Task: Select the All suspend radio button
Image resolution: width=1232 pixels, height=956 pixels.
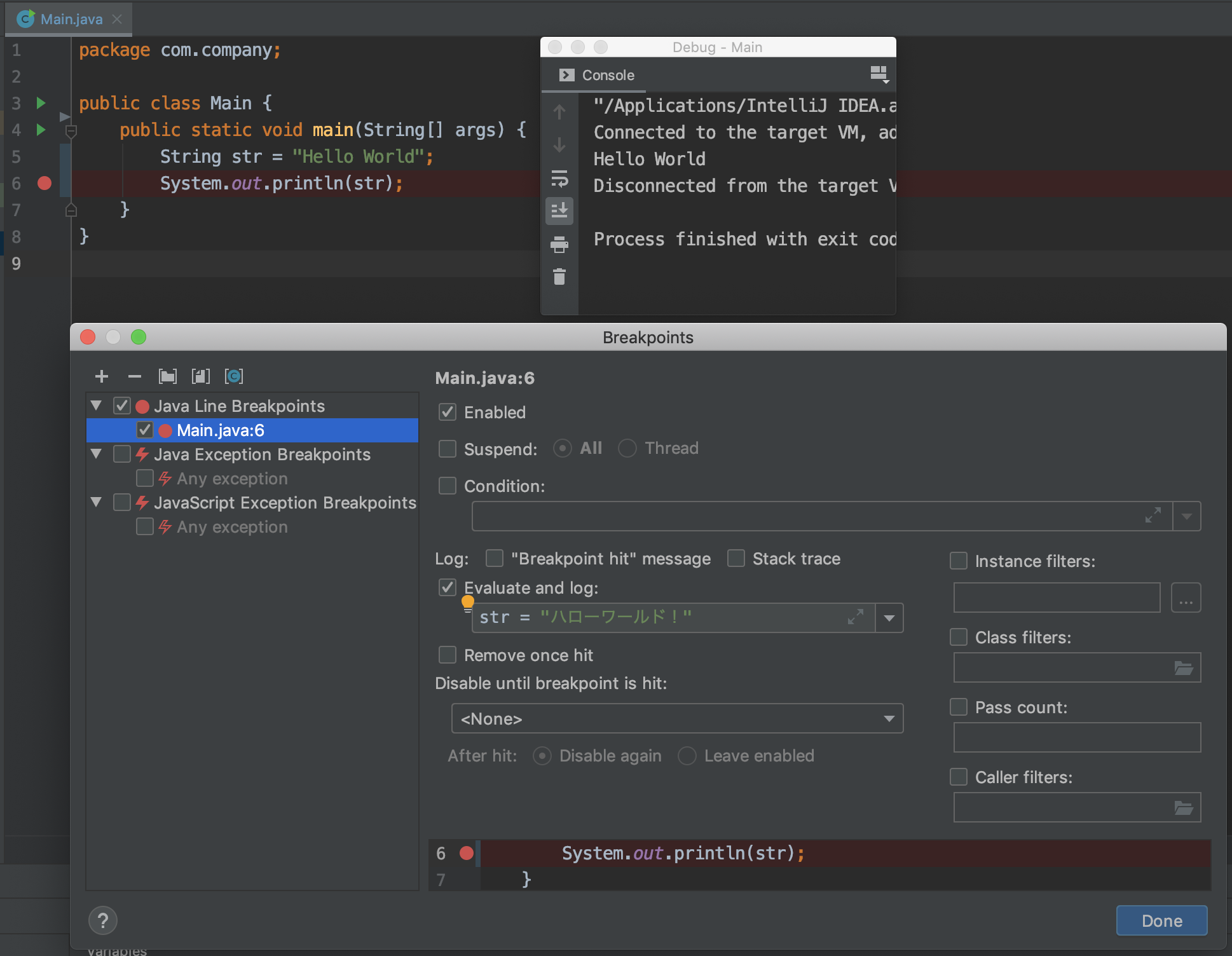Action: click(563, 448)
